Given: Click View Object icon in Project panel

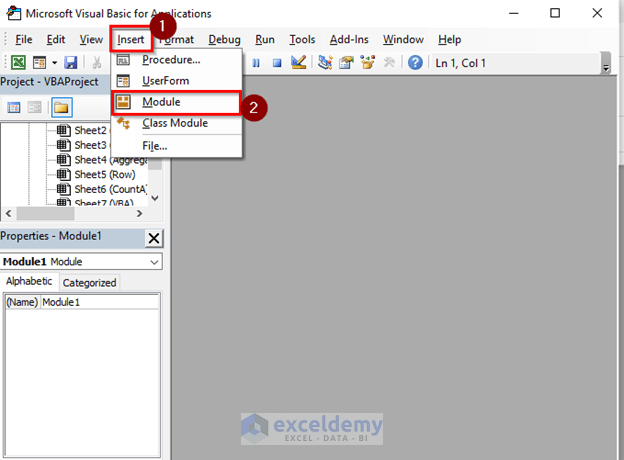Looking at the screenshot, I should click(35, 107).
